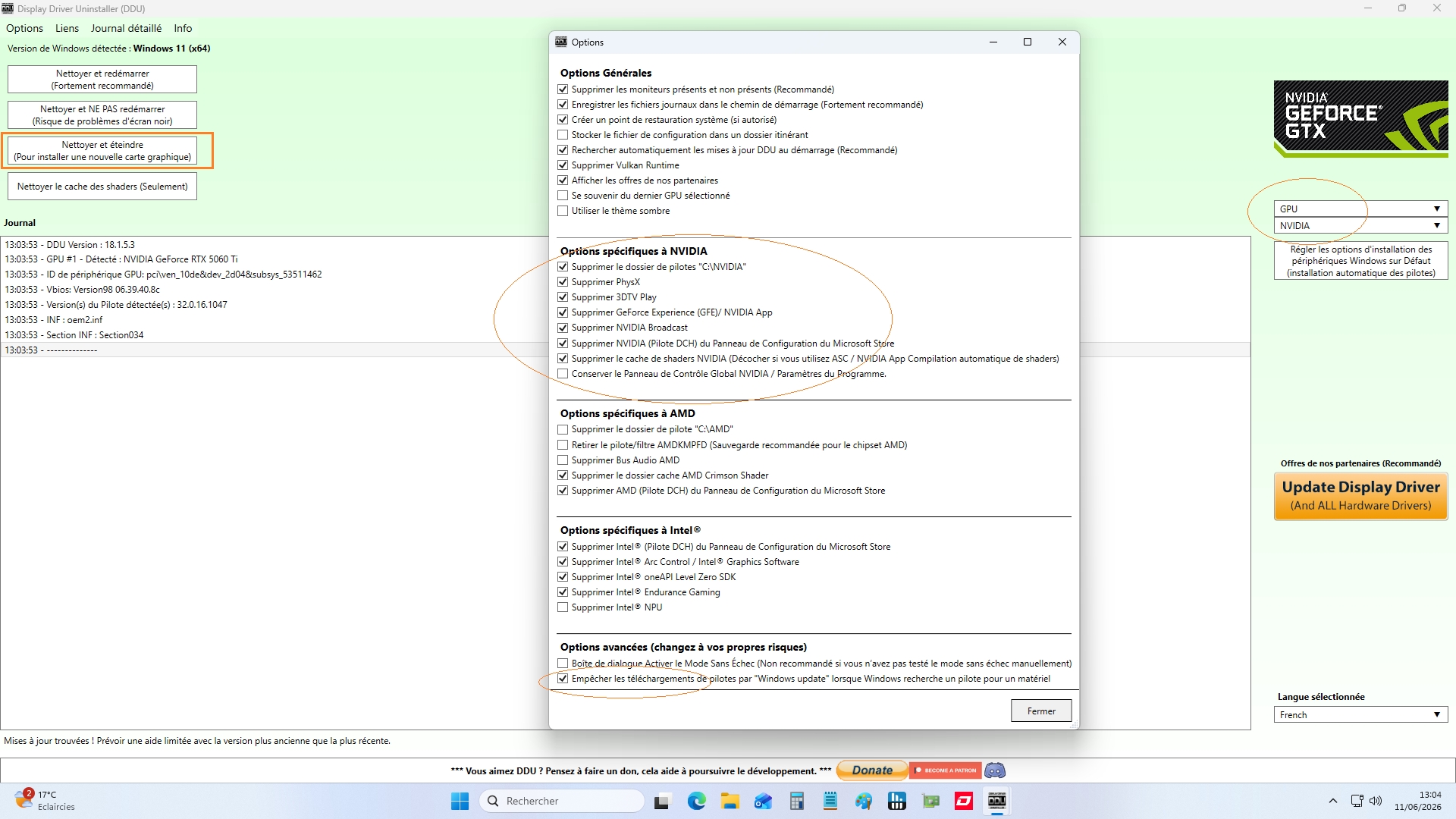Toggle Supprimer le dossier de pilotes C:\NVIDIA
Screen dimensions: 1456x819
(563, 267)
